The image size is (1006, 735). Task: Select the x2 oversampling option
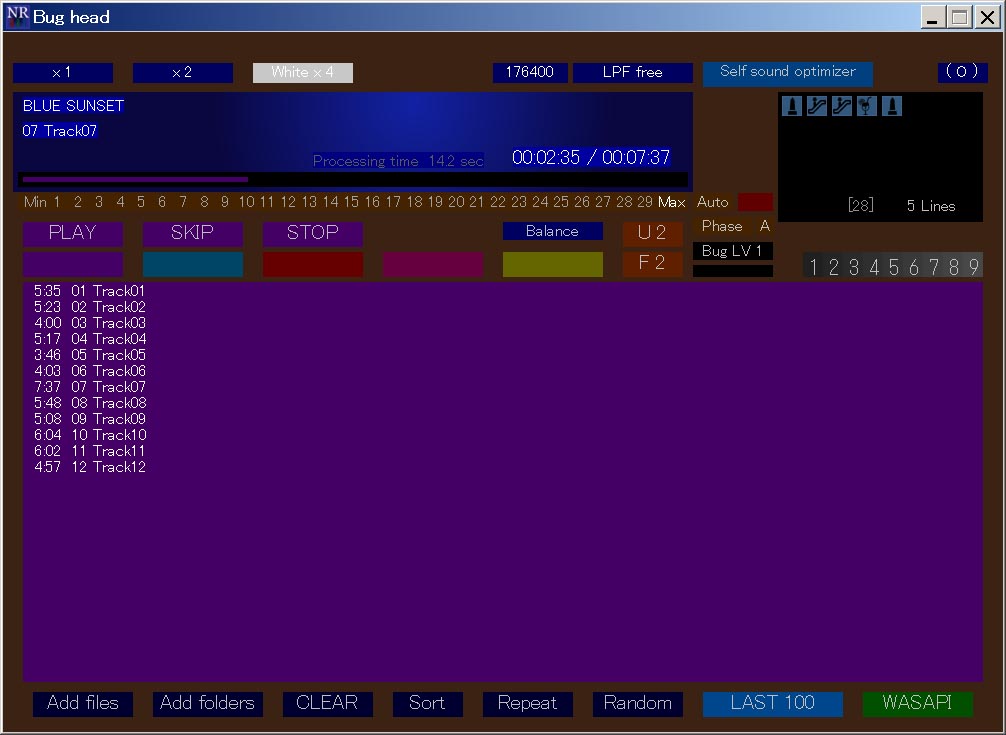coord(182,72)
